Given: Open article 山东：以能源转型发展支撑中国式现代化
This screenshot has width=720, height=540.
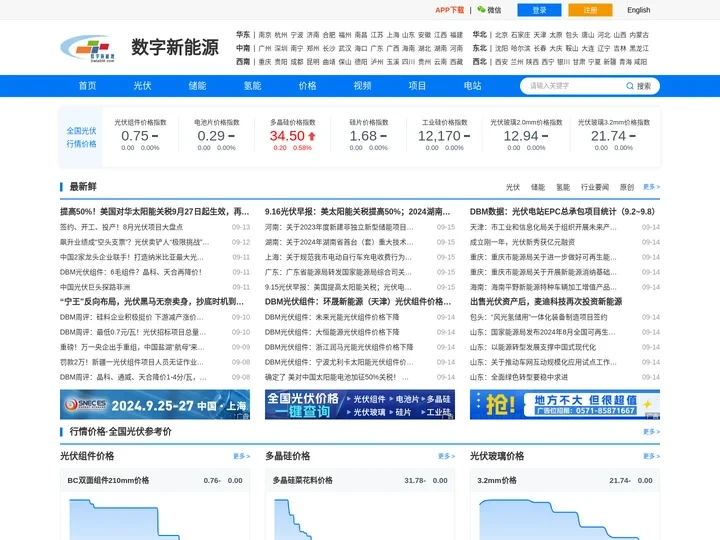Looking at the screenshot, I should 533,347.
